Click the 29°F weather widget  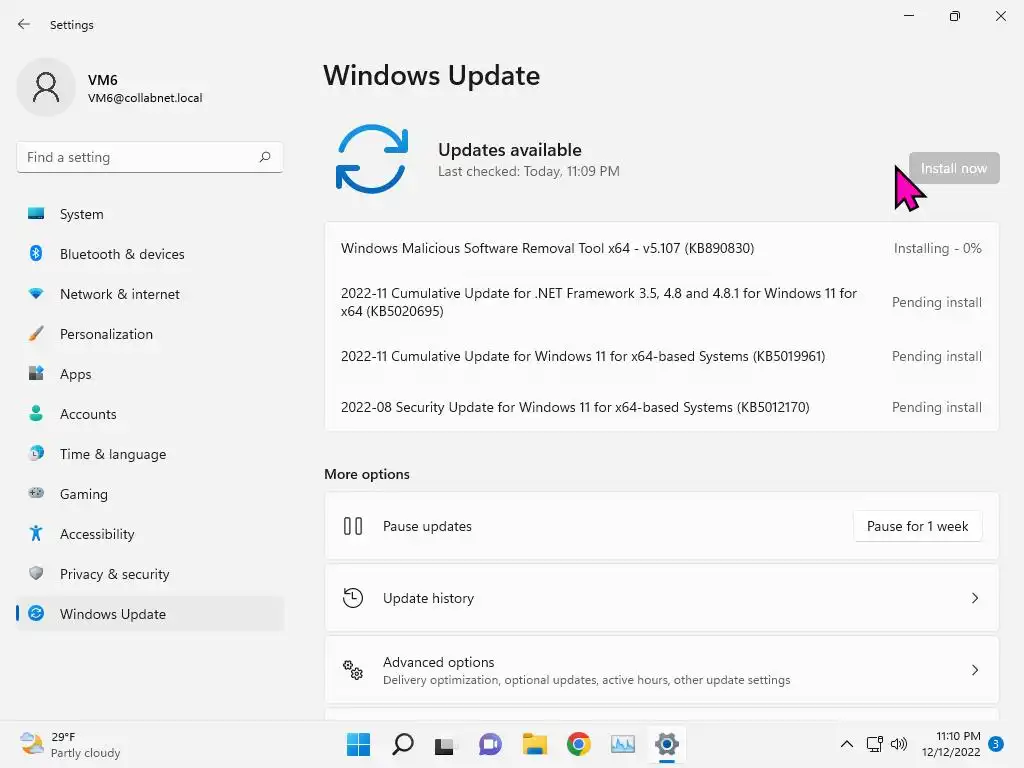coord(71,744)
